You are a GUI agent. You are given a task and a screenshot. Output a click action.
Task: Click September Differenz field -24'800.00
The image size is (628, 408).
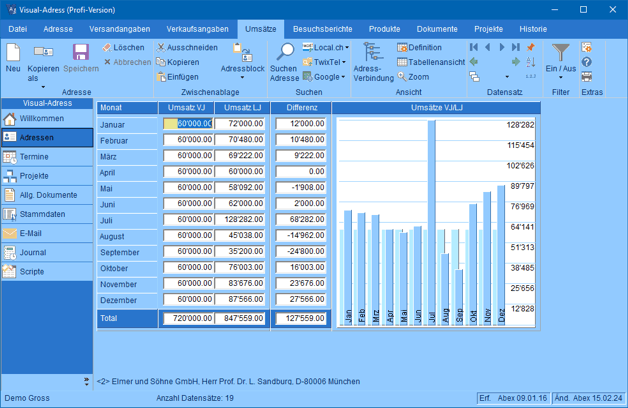coord(301,251)
